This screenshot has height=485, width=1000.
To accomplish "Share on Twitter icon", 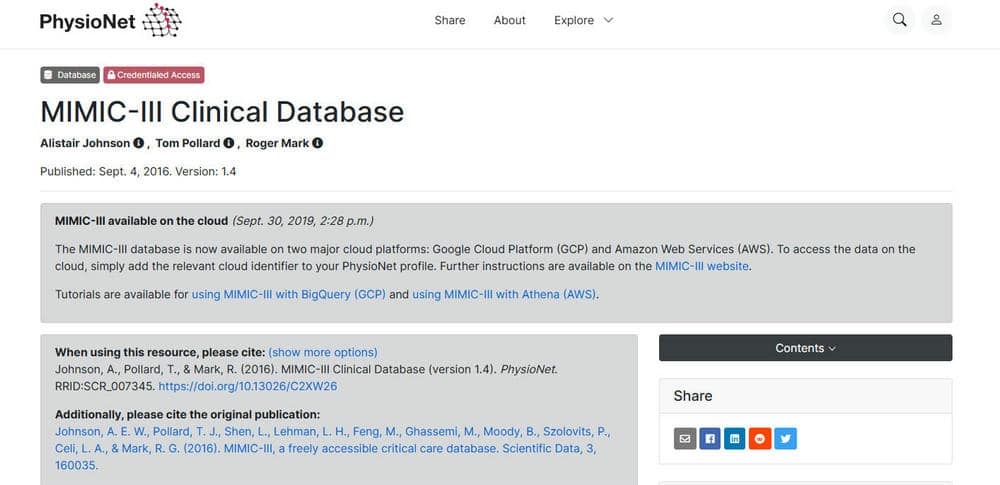I will [785, 438].
